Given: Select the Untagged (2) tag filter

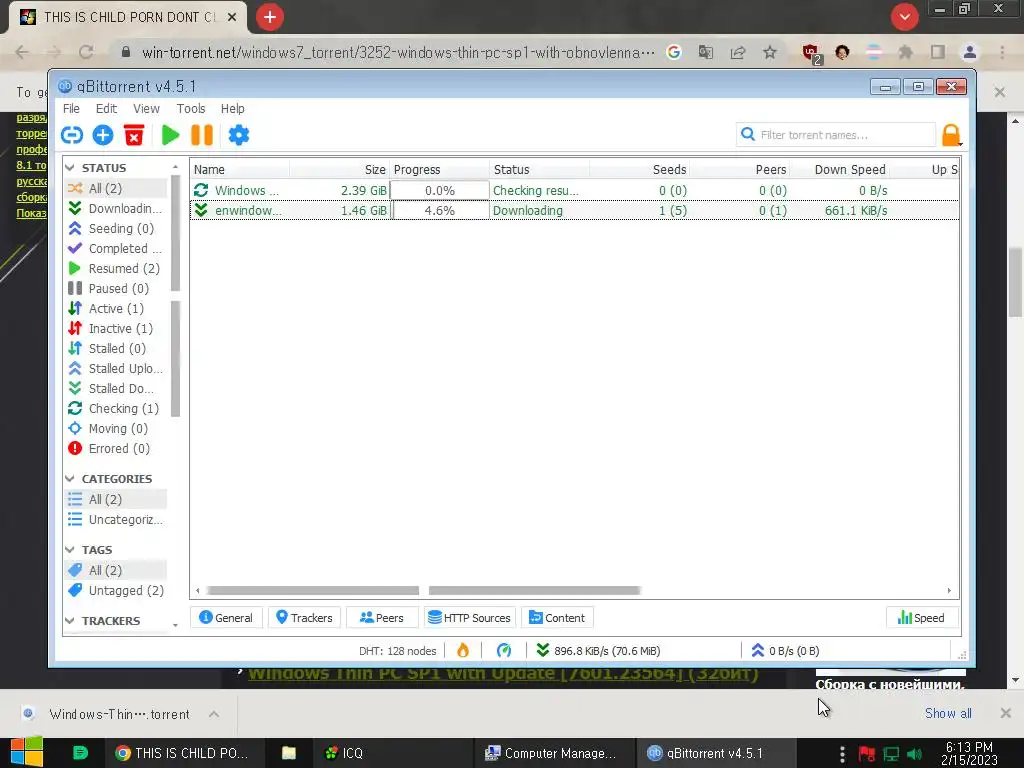Looking at the screenshot, I should 116,590.
